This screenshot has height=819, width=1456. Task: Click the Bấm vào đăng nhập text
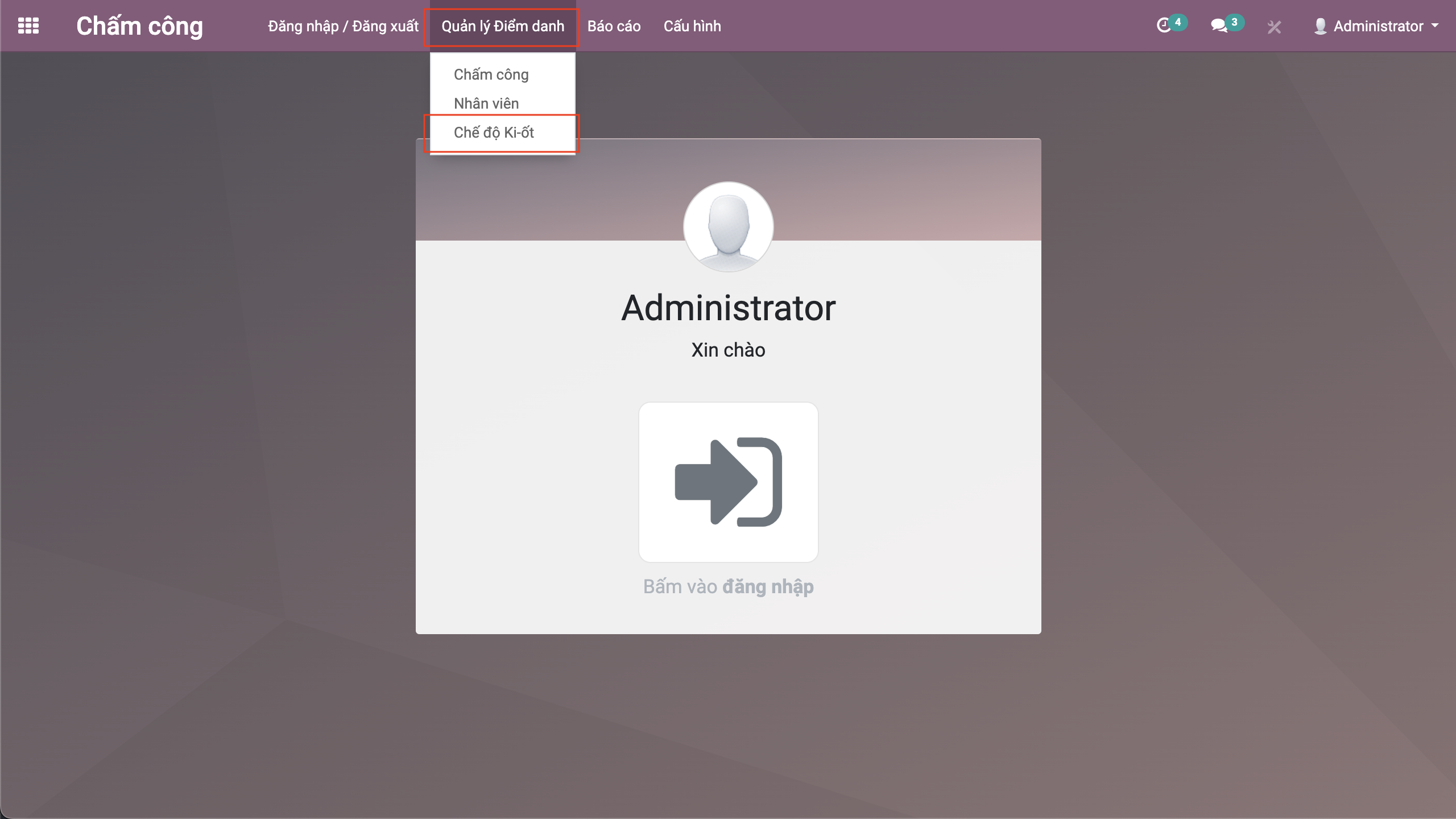tap(728, 586)
